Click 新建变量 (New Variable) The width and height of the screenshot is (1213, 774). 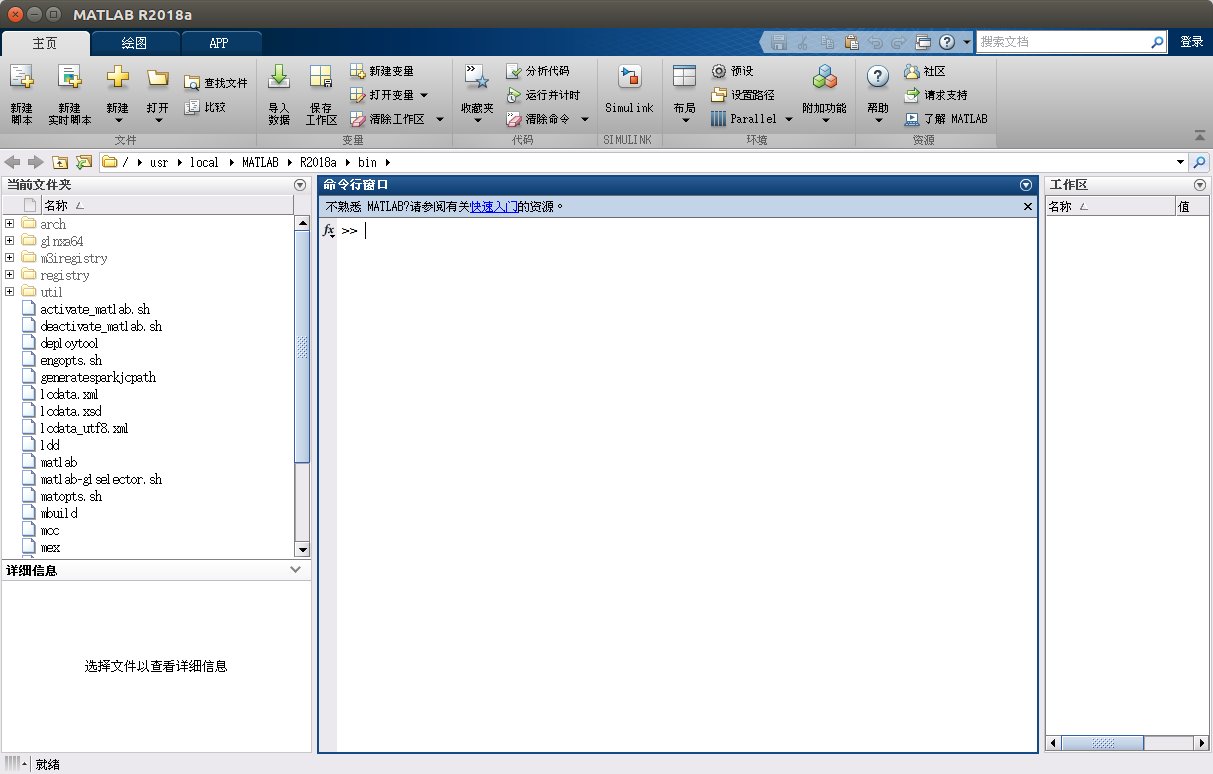click(381, 71)
